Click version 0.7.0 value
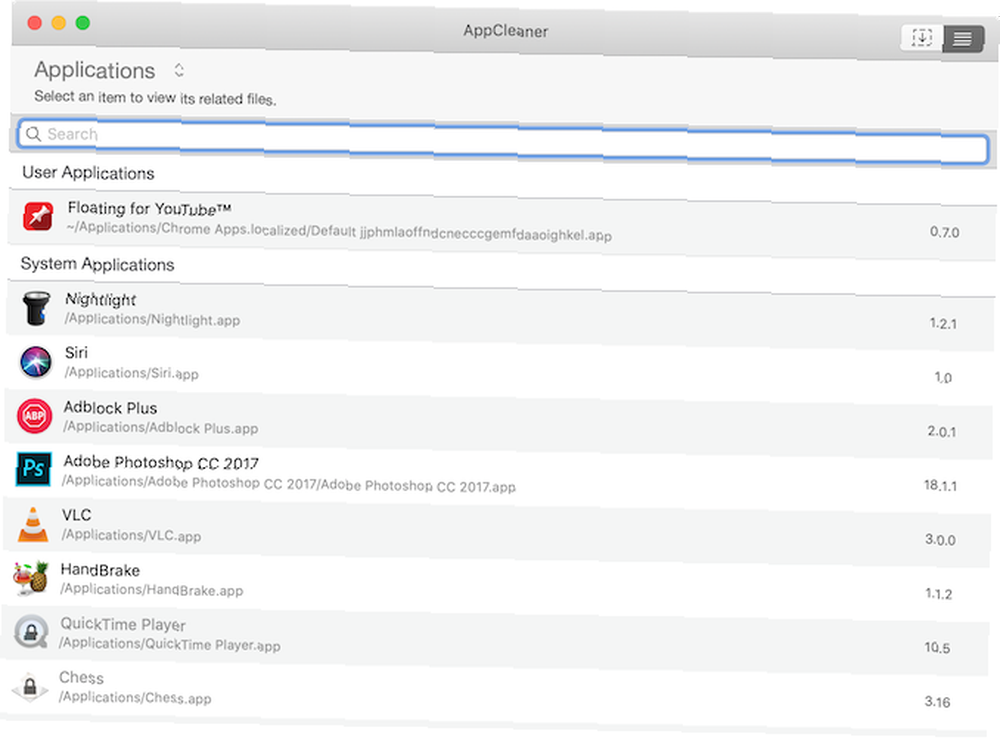This screenshot has width=1000, height=740. coord(945,232)
